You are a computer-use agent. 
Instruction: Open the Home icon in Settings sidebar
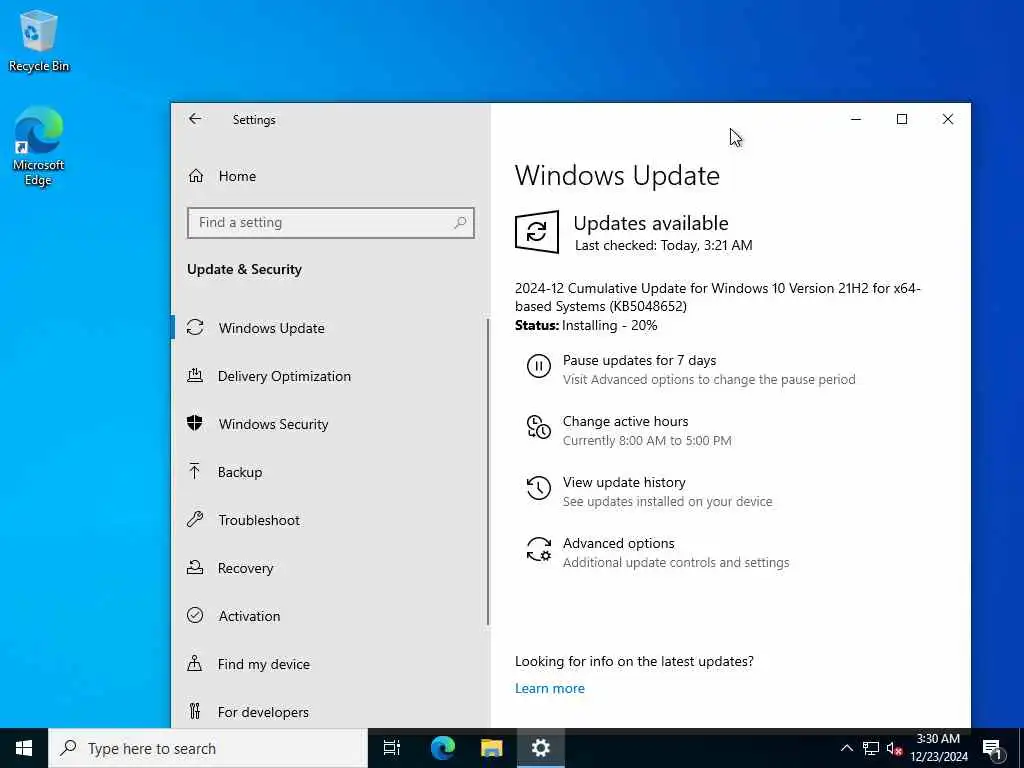[196, 176]
